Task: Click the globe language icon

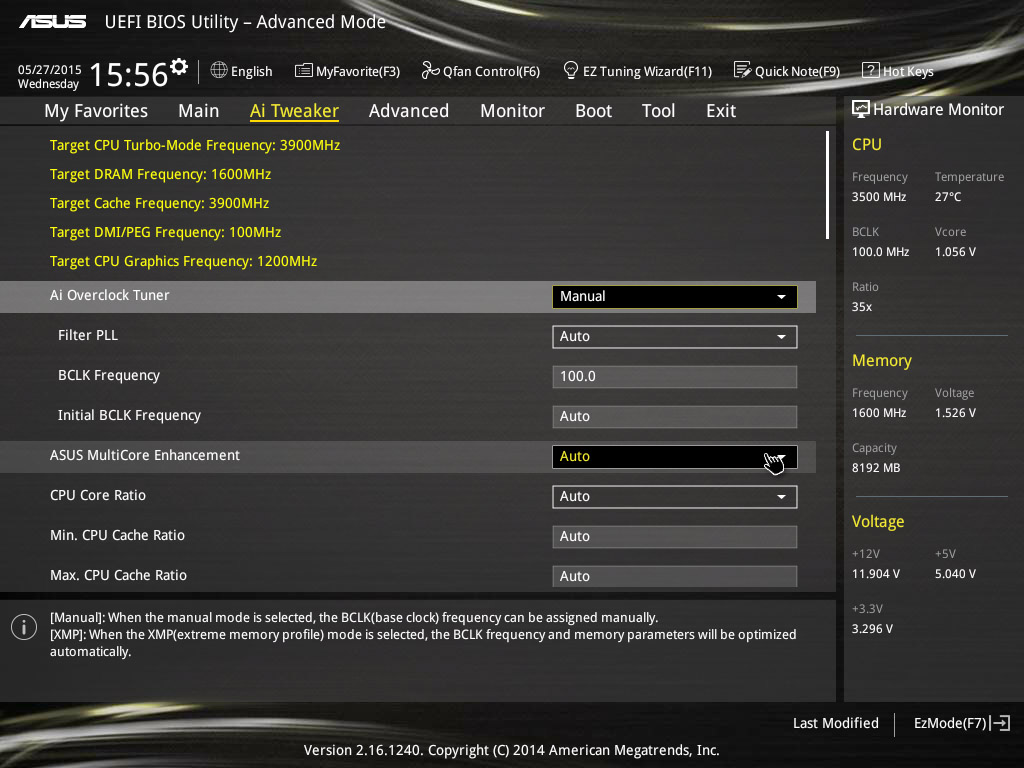Action: [x=219, y=70]
